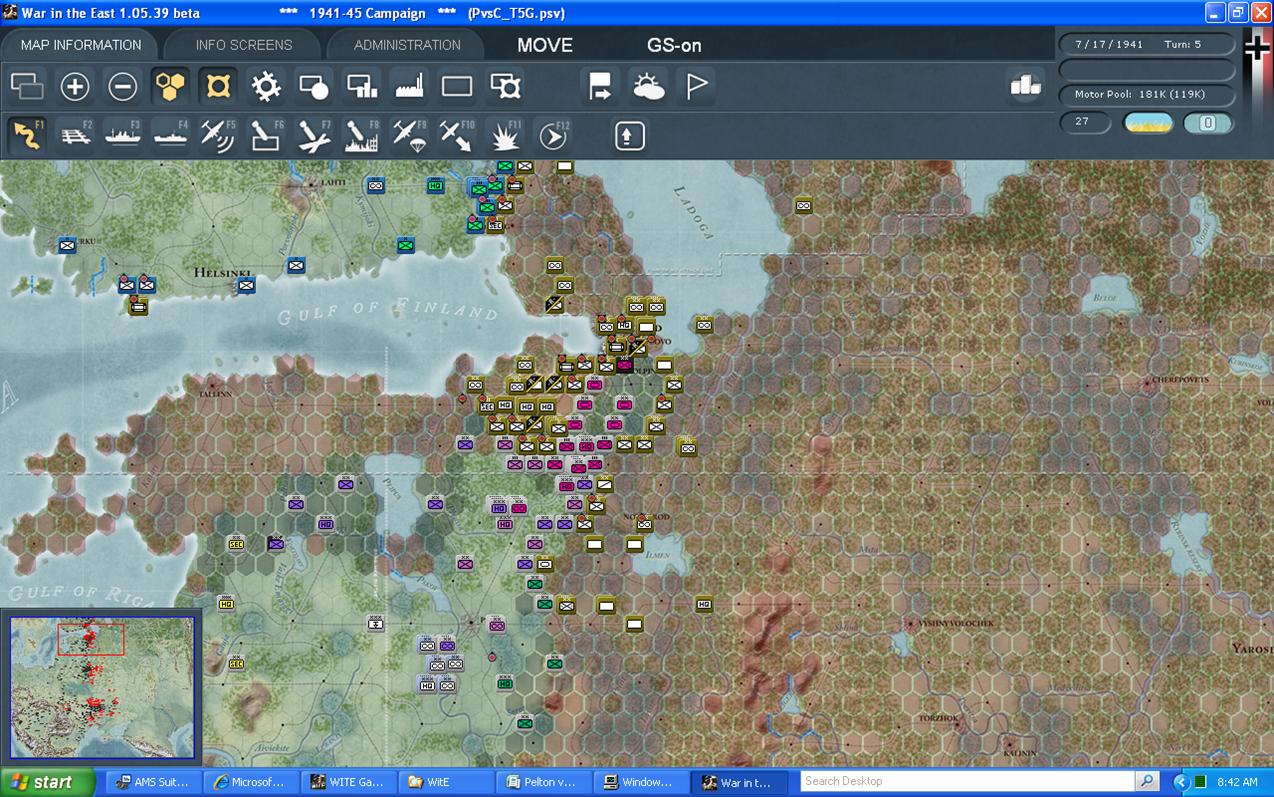Click the Search Desktop input field
The width and height of the screenshot is (1274, 797).
coord(969,781)
